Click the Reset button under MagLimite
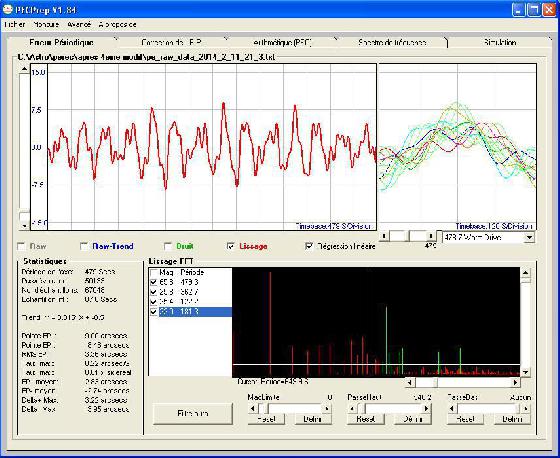This screenshot has height=458, width=560. tap(266, 419)
